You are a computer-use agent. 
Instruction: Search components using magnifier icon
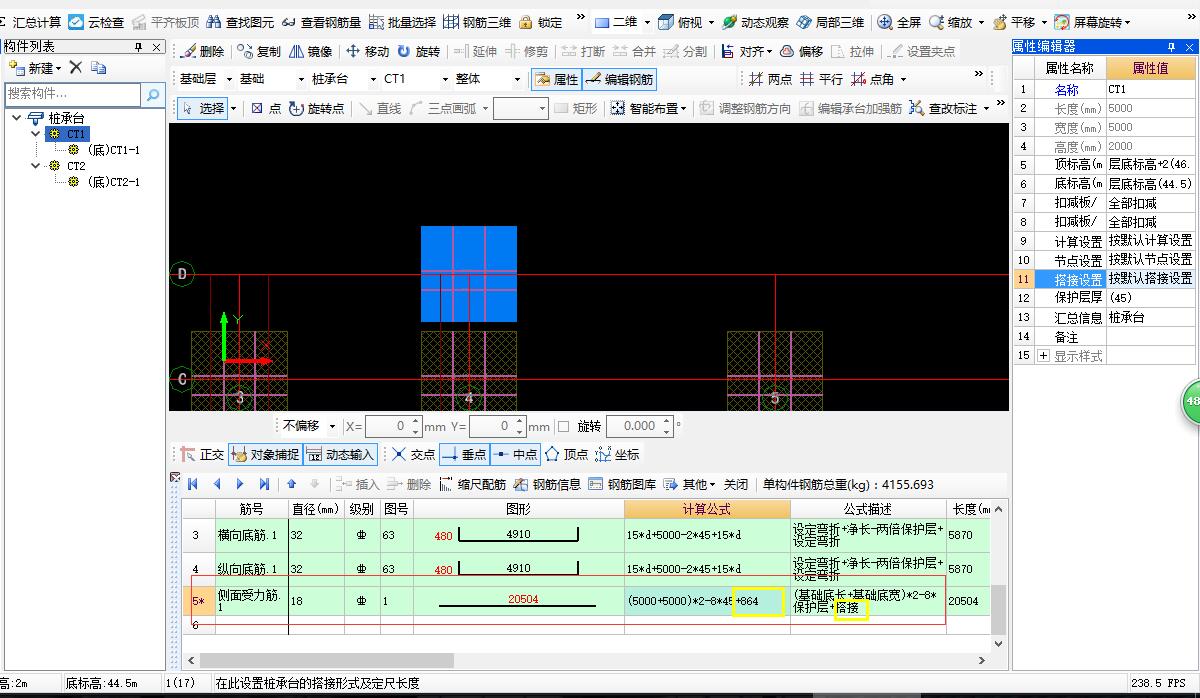tap(153, 95)
